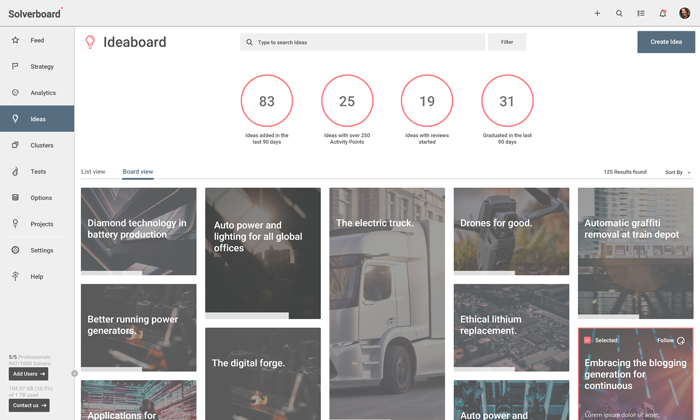Open the notifications bell
The image size is (700, 420).
pyautogui.click(x=662, y=13)
